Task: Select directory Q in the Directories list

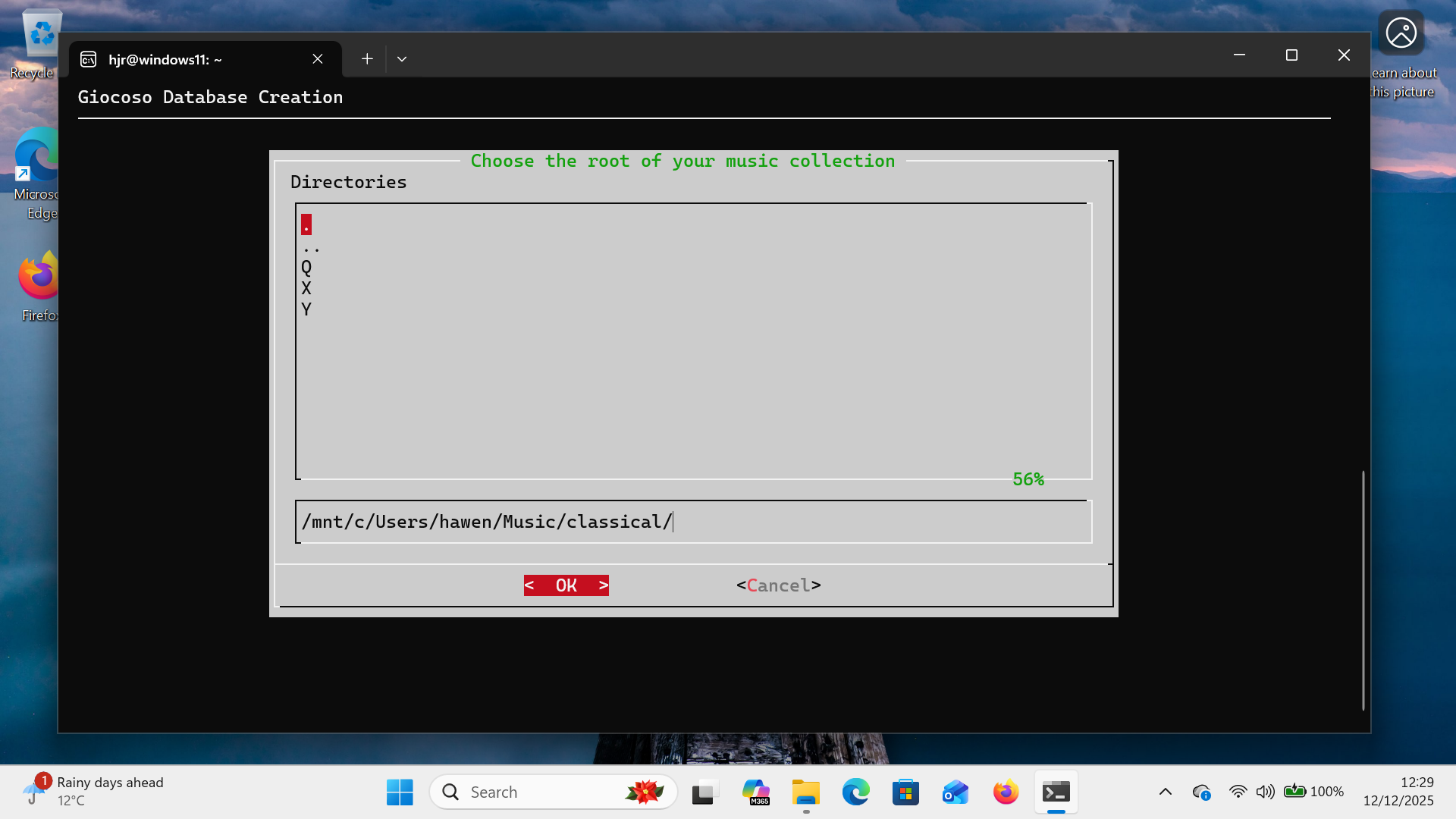Action: click(x=306, y=266)
